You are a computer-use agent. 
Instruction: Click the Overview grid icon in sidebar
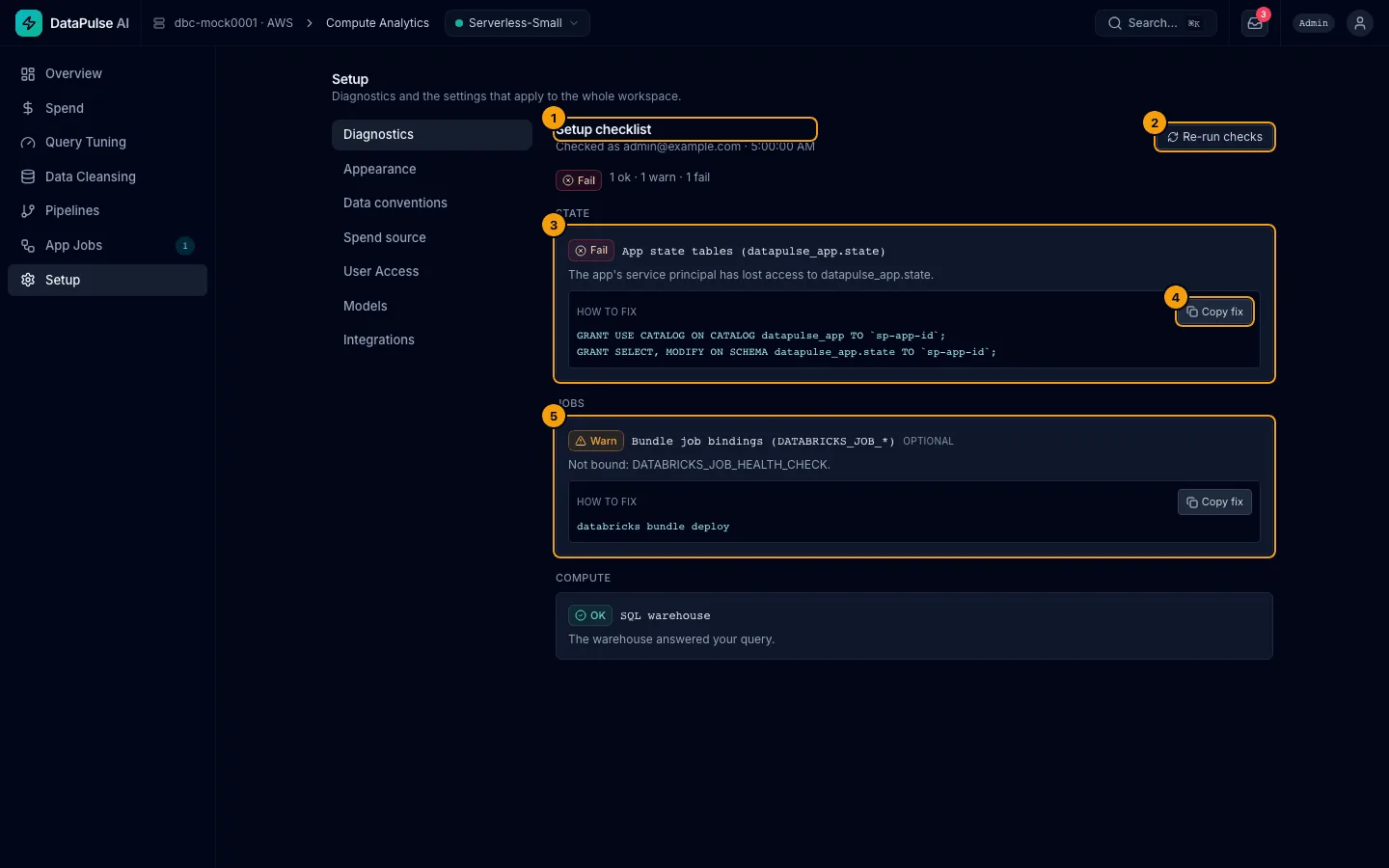click(28, 74)
